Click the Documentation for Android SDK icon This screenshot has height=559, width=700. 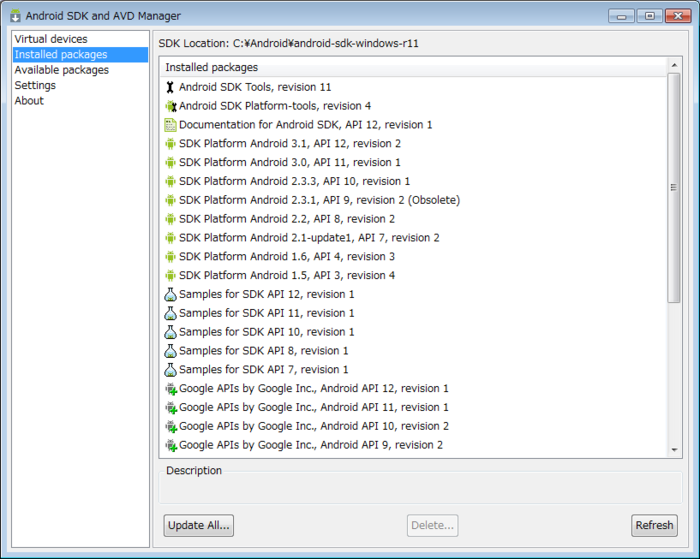tap(170, 125)
